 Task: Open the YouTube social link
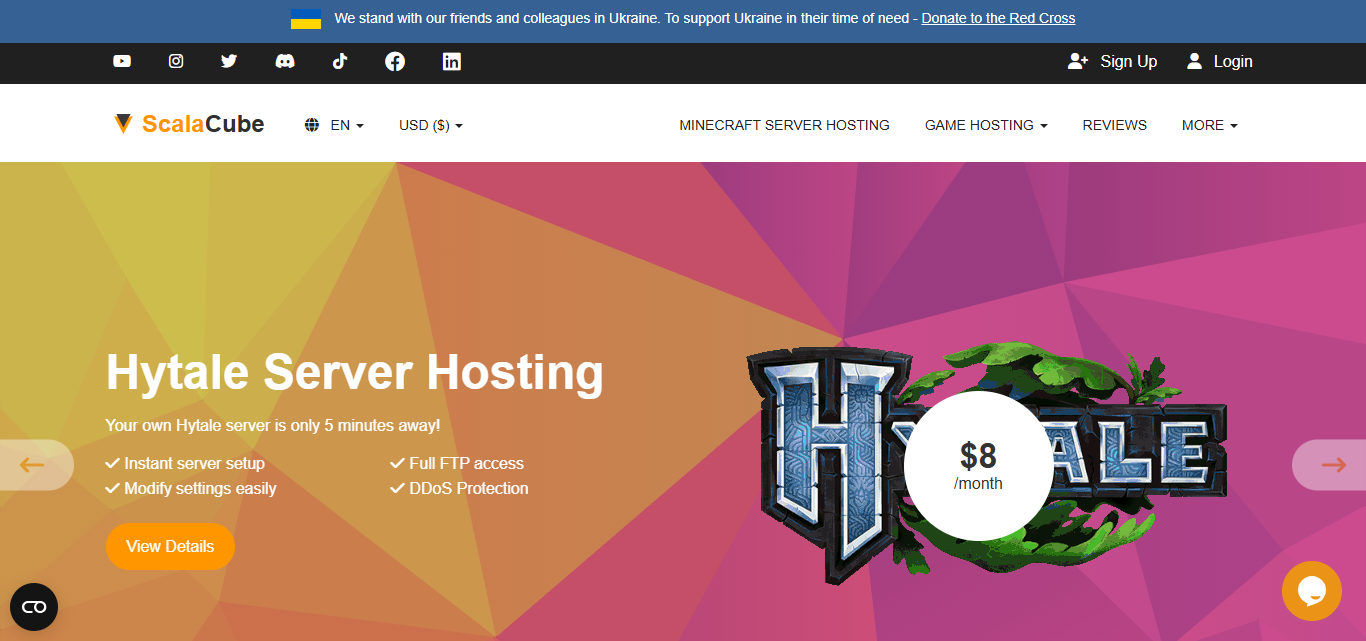tap(122, 61)
